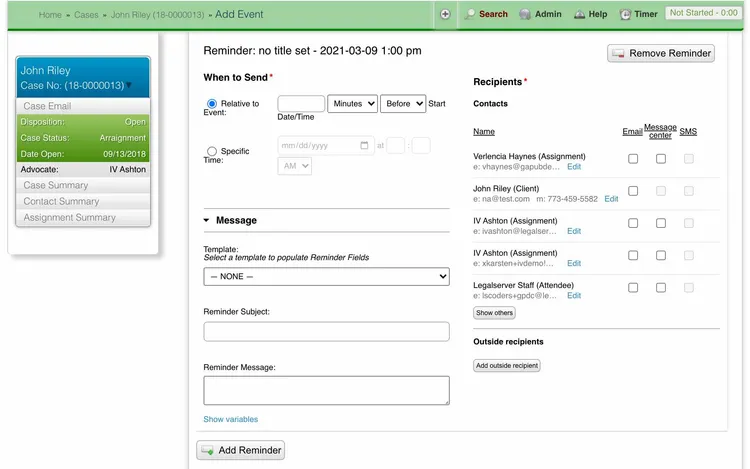The width and height of the screenshot is (750, 469).
Task: Click the minutes input box for specific time
Action: click(421, 145)
